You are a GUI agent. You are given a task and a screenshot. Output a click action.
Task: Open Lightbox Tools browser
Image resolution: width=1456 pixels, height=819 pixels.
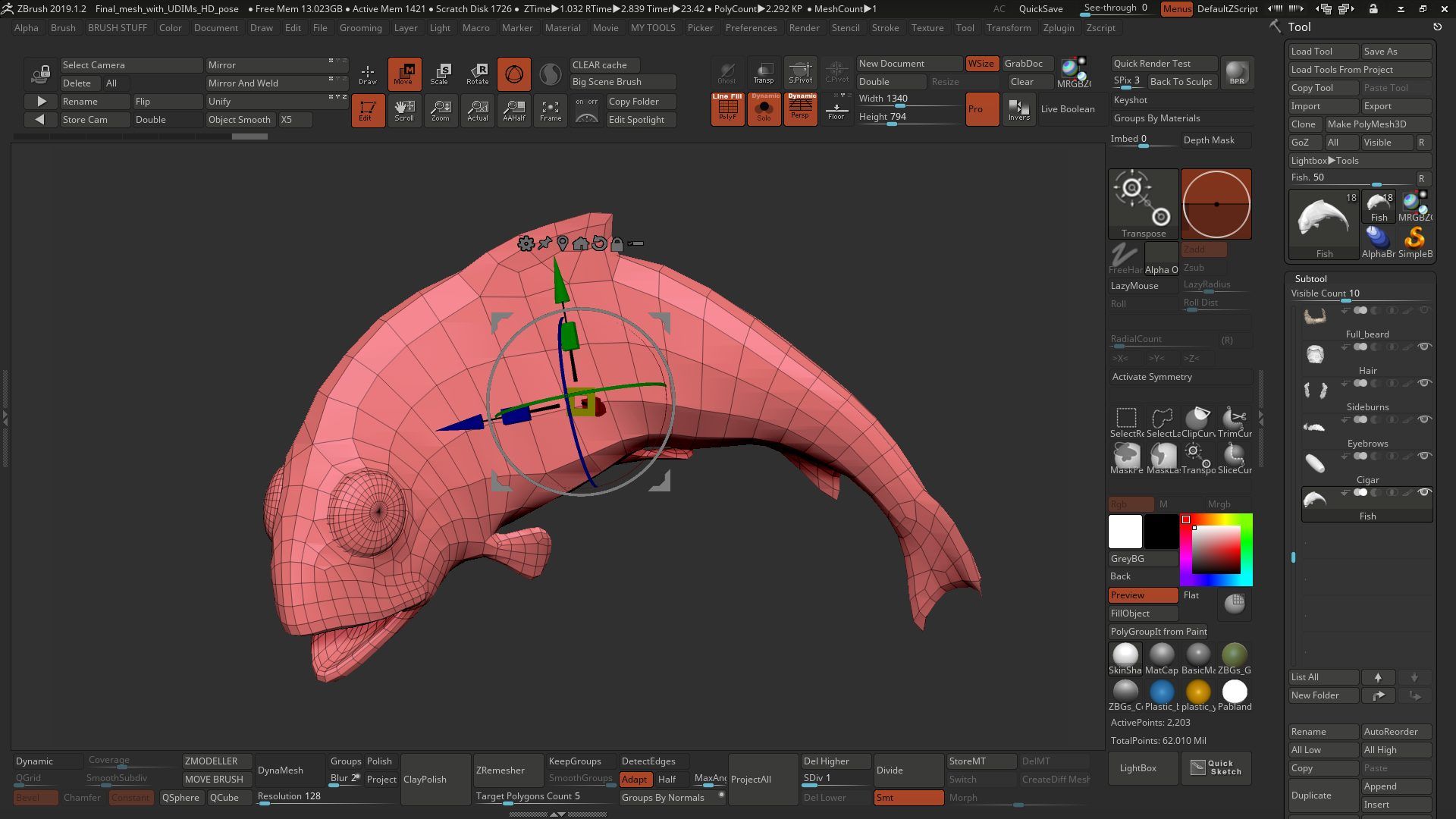pos(1324,160)
